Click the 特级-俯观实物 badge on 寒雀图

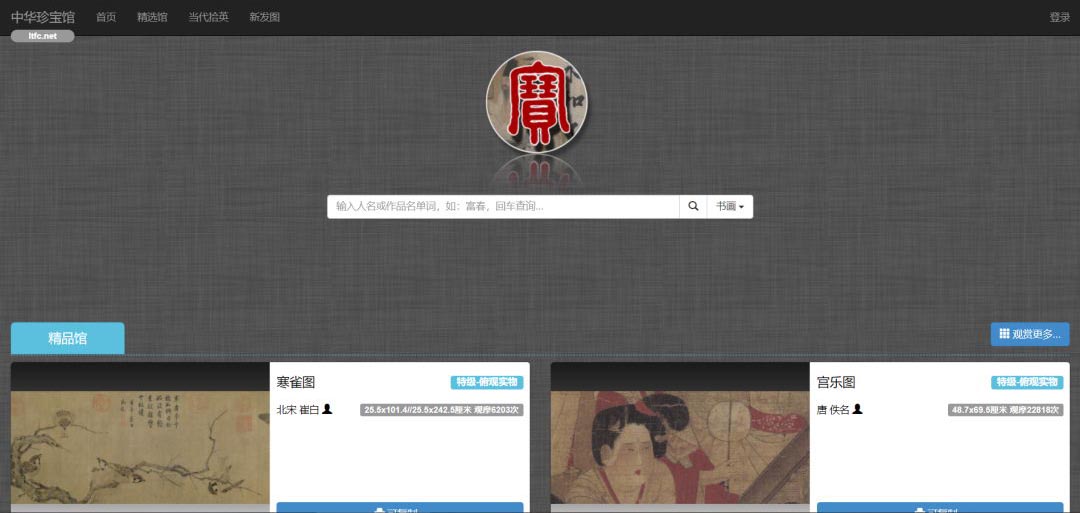(x=487, y=382)
